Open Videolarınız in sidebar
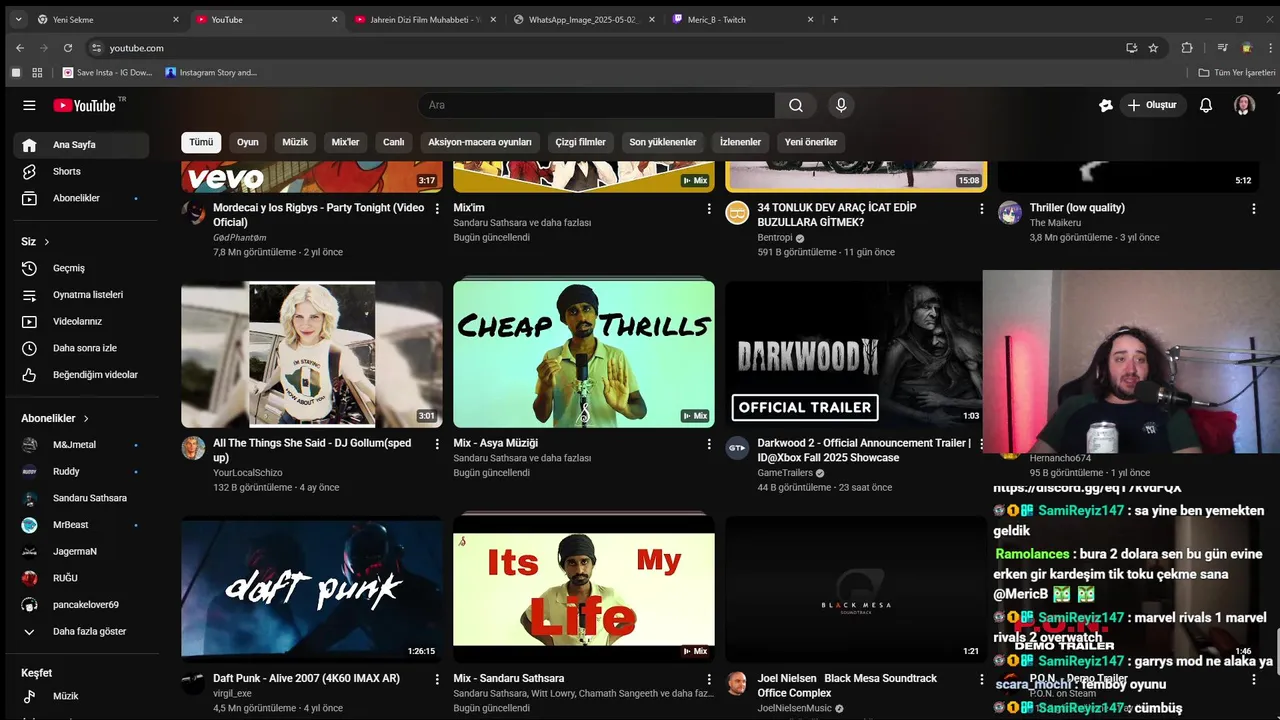 (x=81, y=322)
